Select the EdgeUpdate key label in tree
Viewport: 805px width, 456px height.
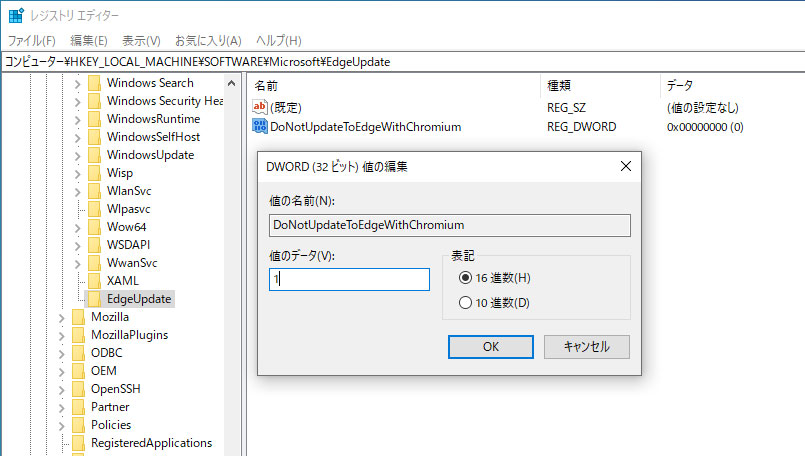[139, 299]
